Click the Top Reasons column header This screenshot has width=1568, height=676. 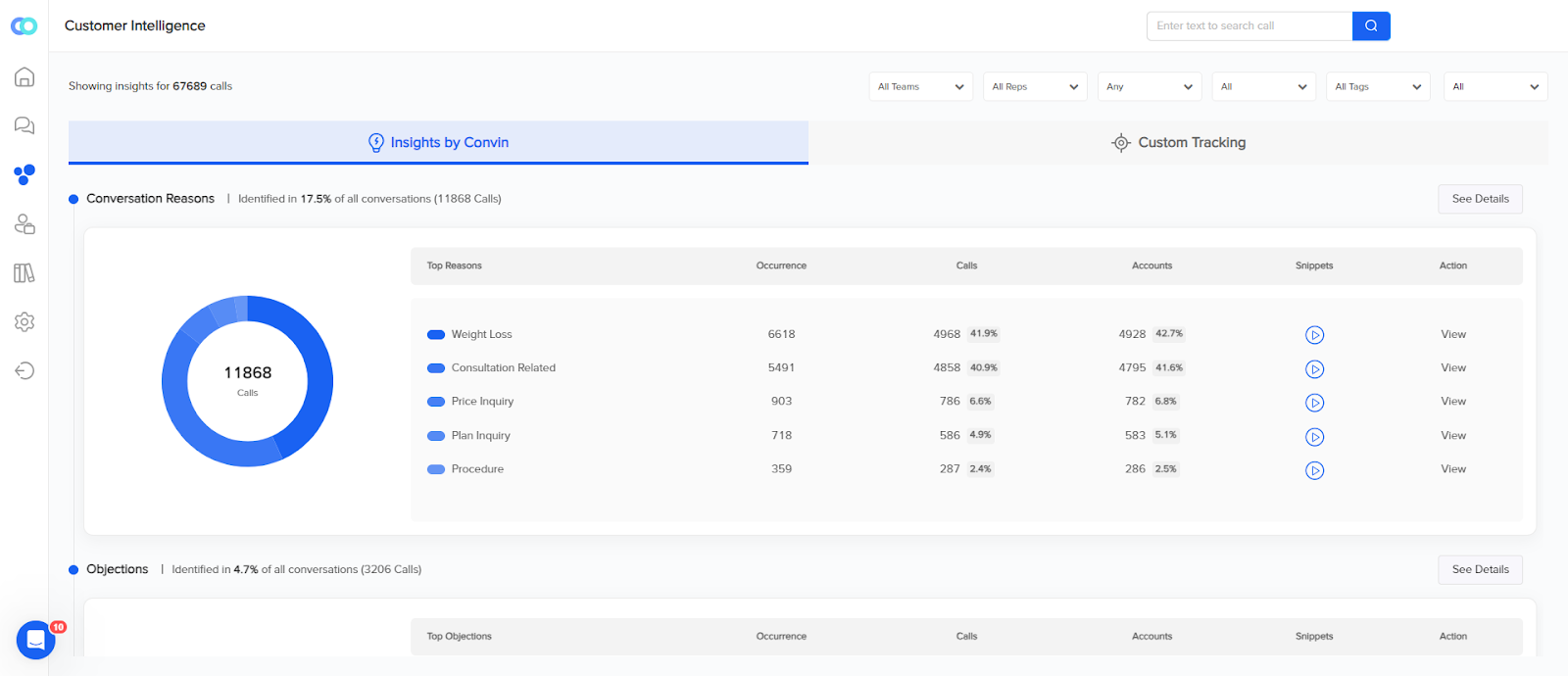(x=454, y=266)
